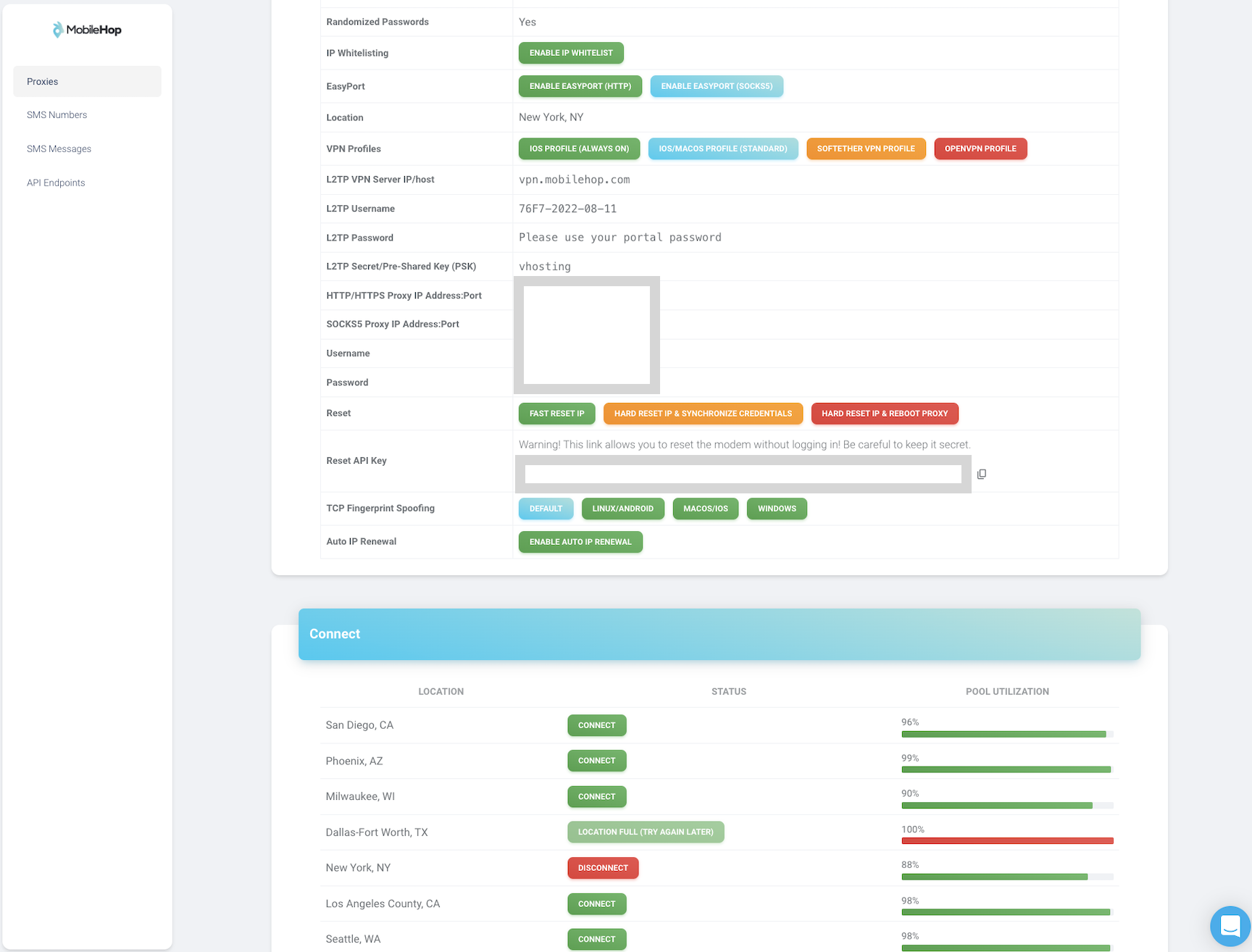Image resolution: width=1252 pixels, height=952 pixels.
Task: Click the Randomized Passwords value Yes
Action: point(527,22)
